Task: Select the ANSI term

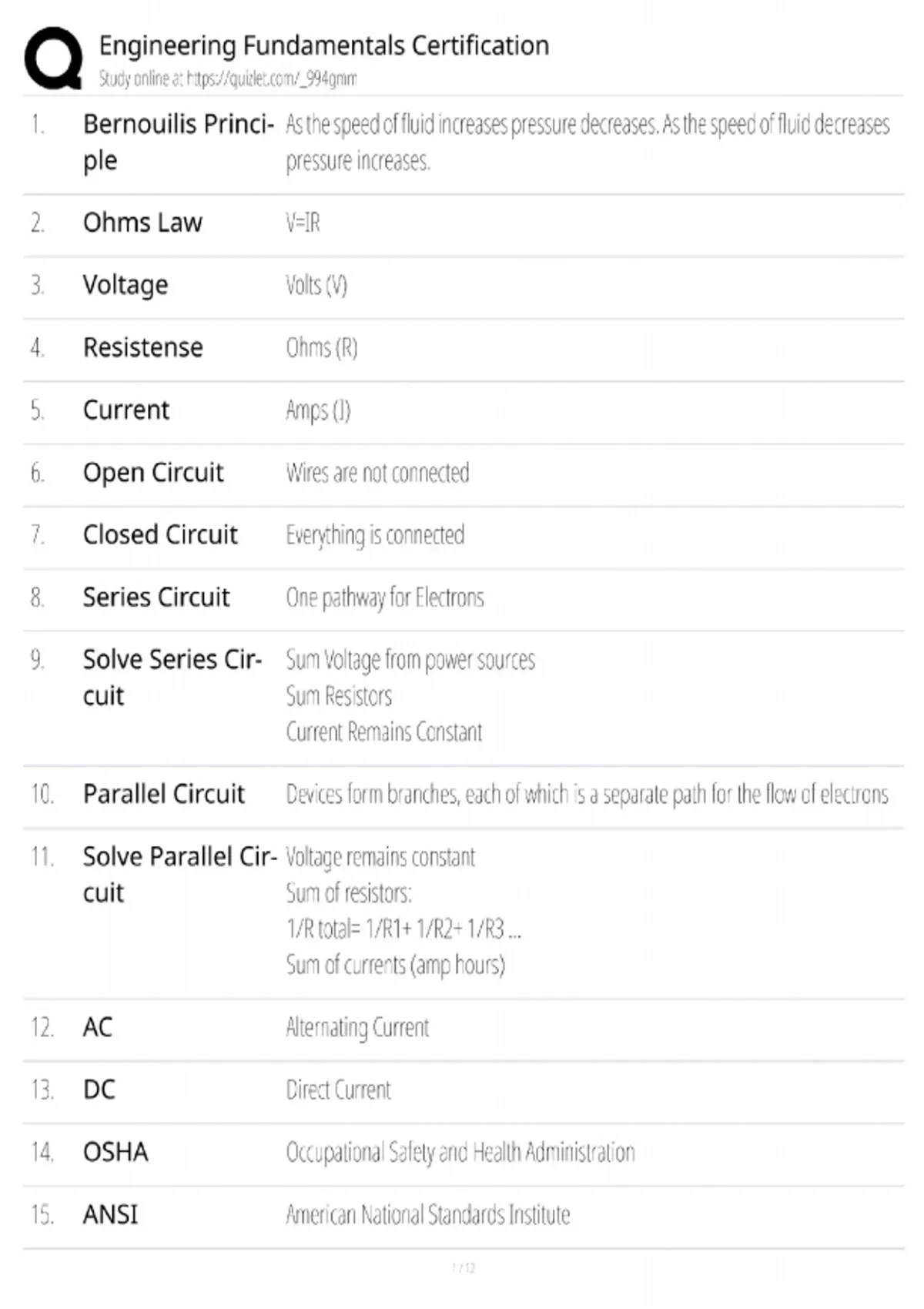Action: (x=110, y=1214)
